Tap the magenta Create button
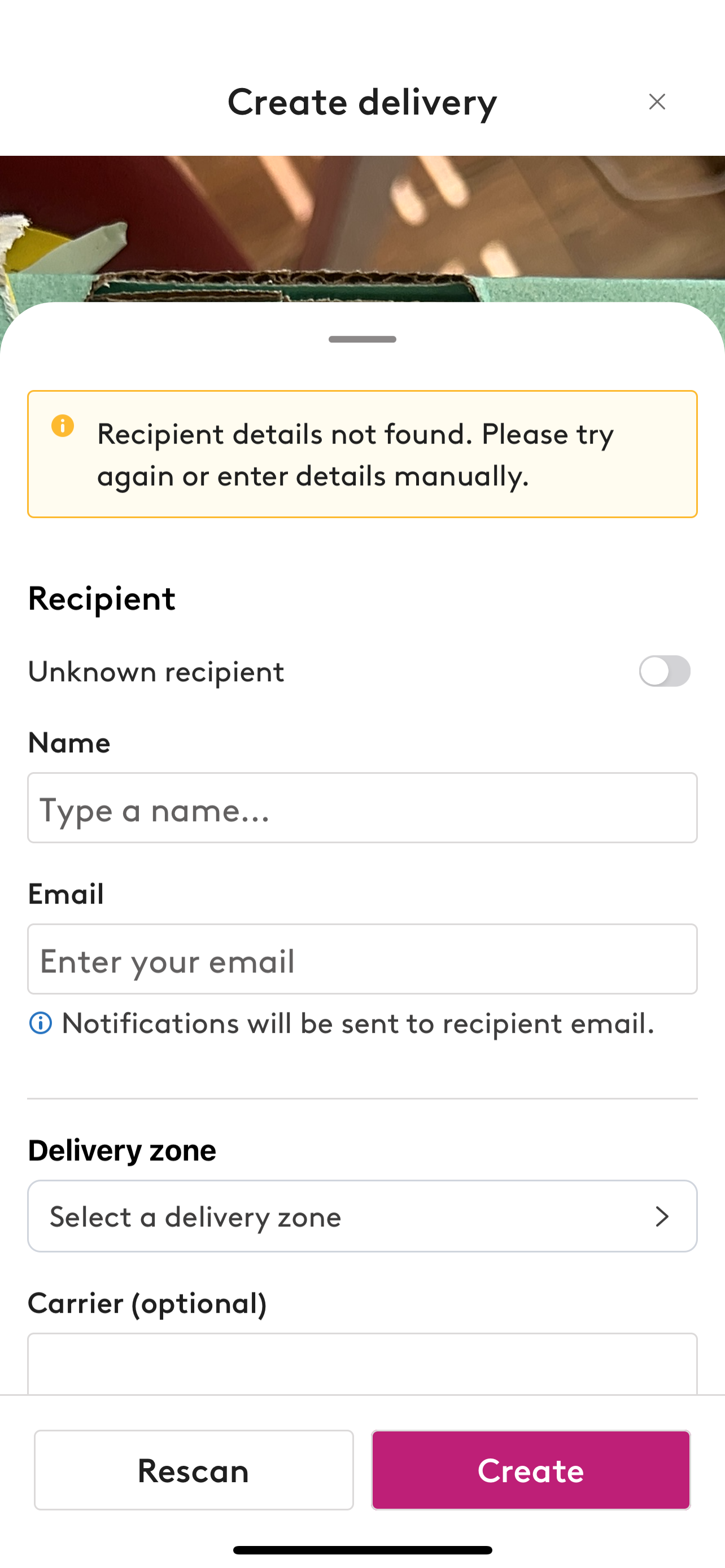 click(x=531, y=1470)
